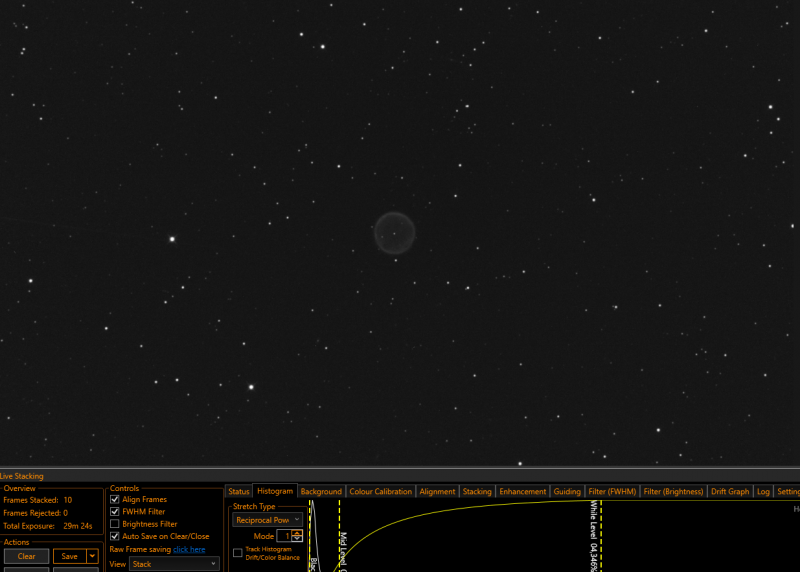Screen dimensions: 800x572
Task: Click the Mode spinner up arrow
Action: [297, 533]
